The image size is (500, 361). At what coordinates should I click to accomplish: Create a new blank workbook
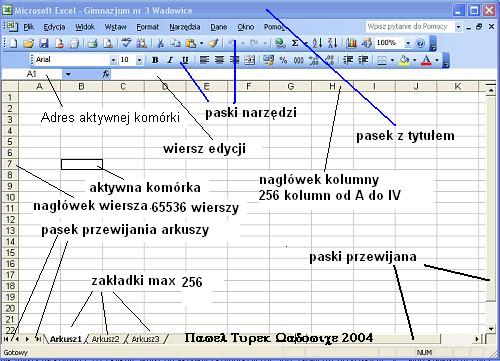[13, 43]
